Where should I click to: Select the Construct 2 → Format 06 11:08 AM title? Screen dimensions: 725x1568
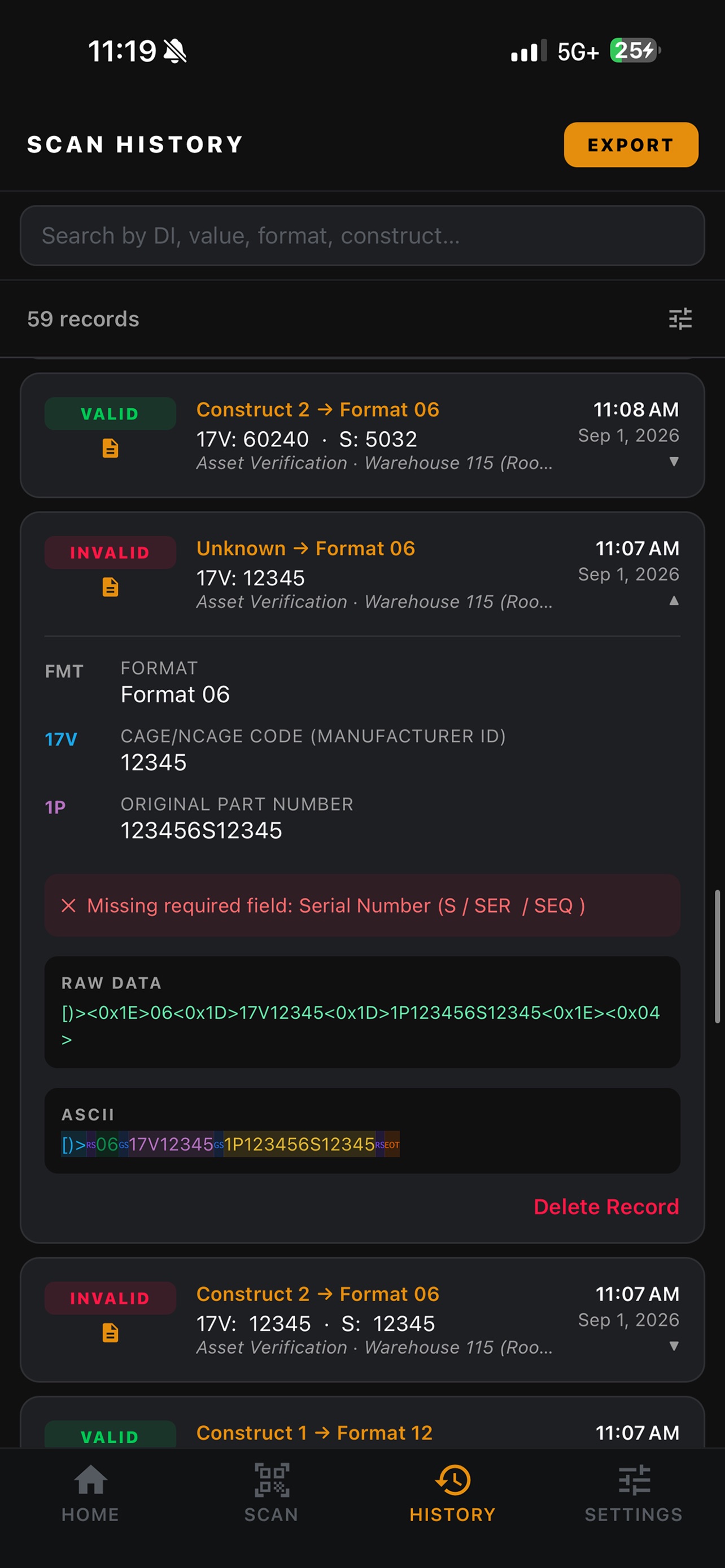[x=318, y=410]
